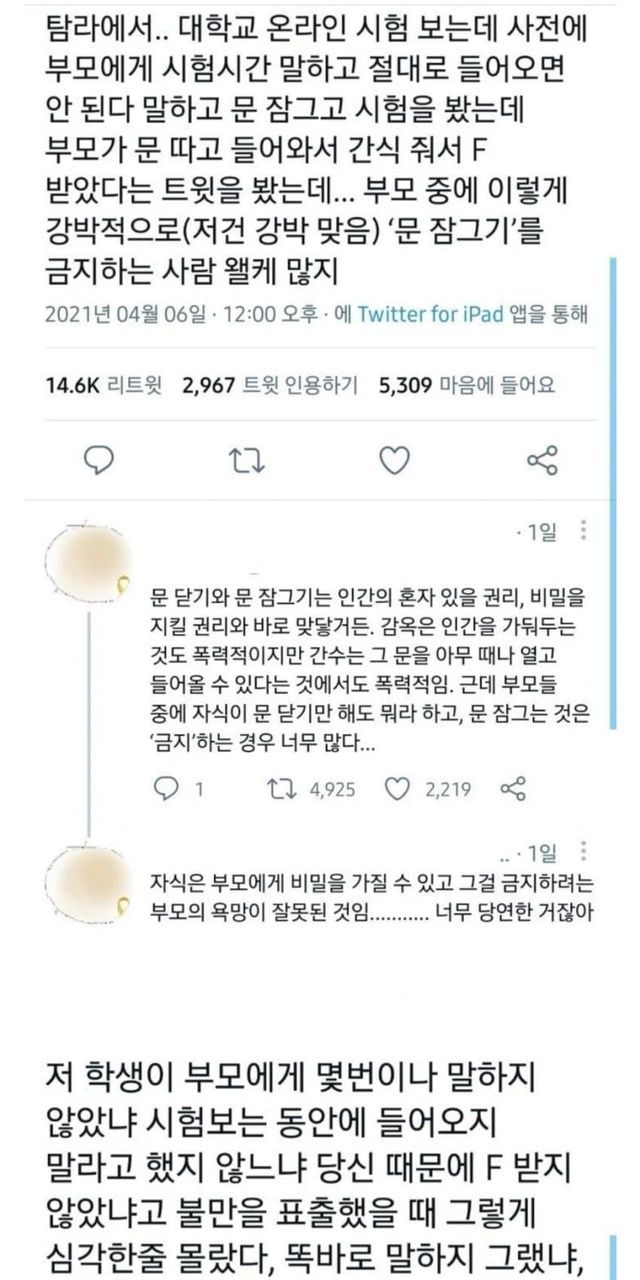Retweet the reply with 4,925 retweets
Screen dimensions: 640x1280
click(315, 789)
